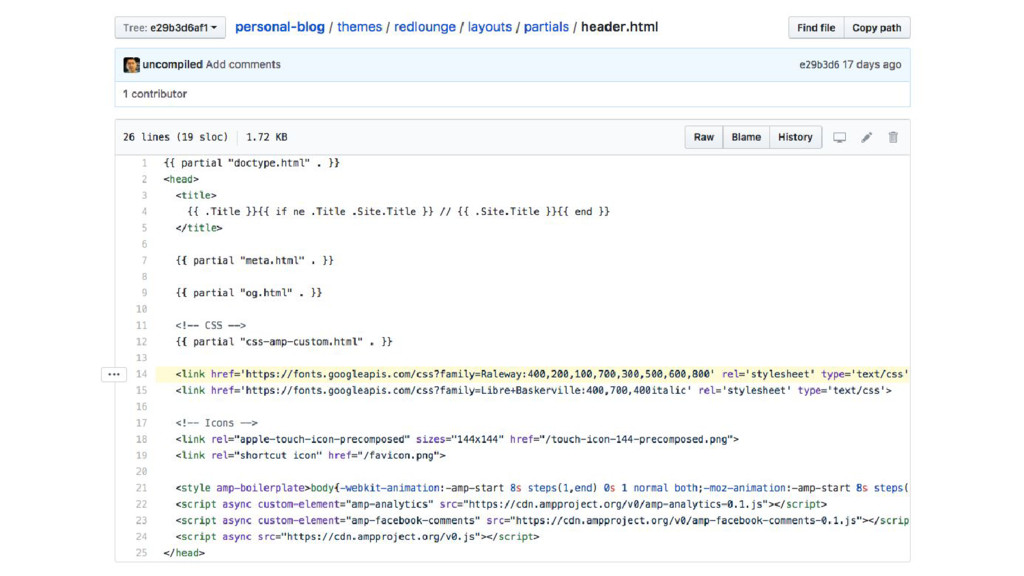Open the Add comments commit message
Image resolution: width=1024 pixels, height=576 pixels.
coord(243,65)
